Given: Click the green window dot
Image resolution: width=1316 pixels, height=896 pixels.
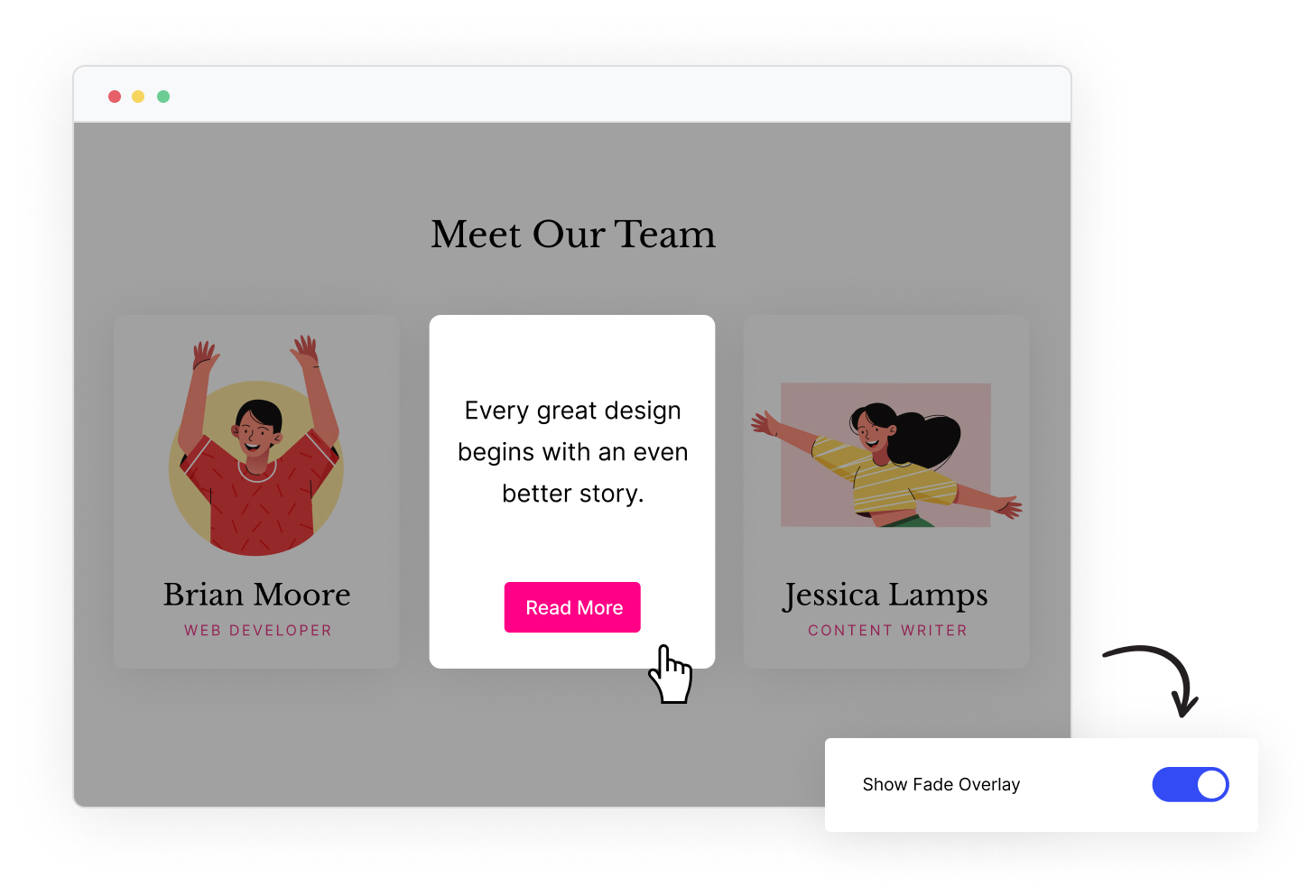Looking at the screenshot, I should 163,97.
